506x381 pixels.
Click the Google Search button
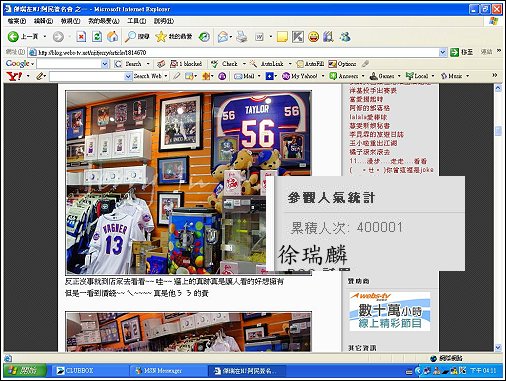tap(128, 64)
